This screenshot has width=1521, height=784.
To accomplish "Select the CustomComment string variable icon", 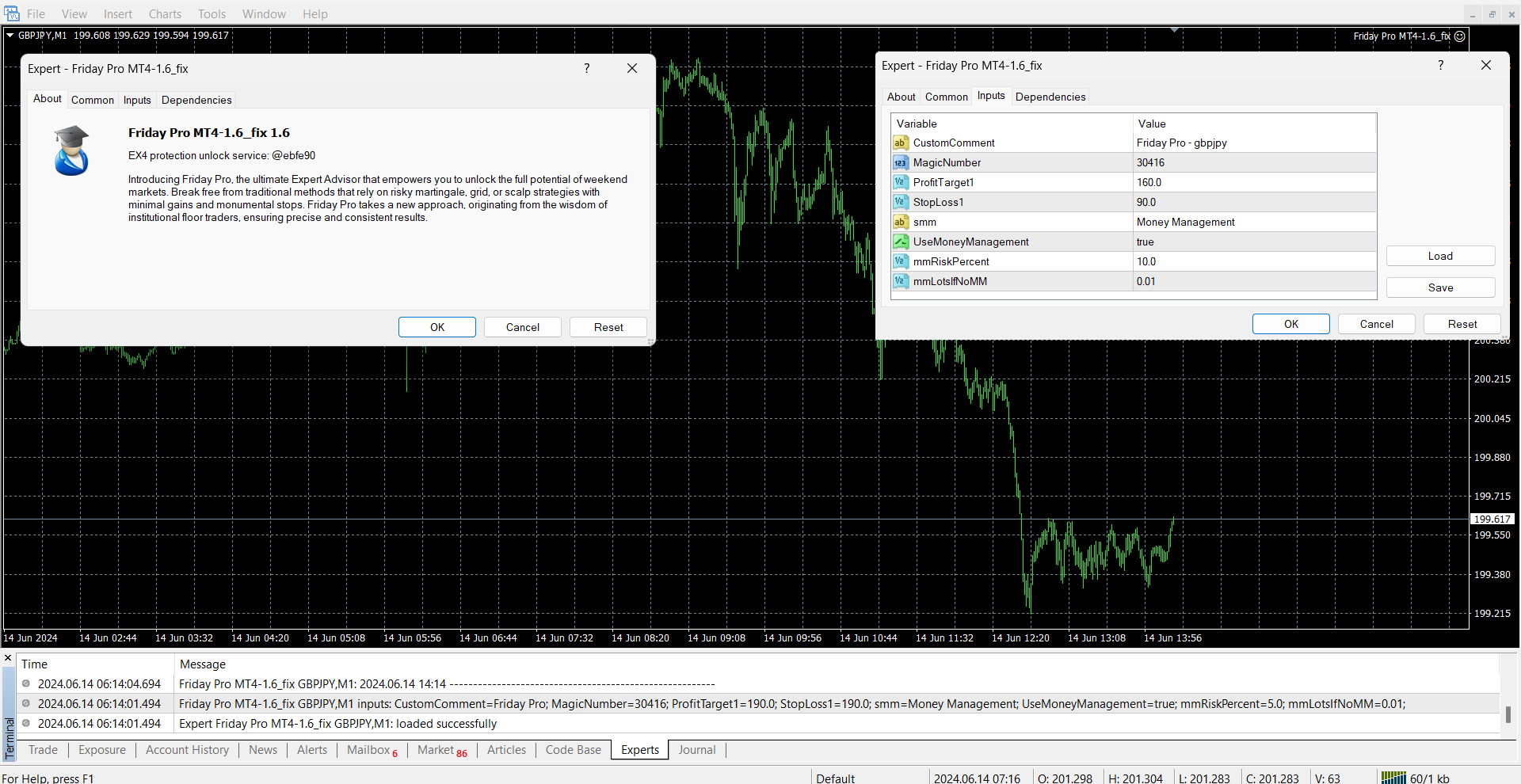I will pos(901,143).
